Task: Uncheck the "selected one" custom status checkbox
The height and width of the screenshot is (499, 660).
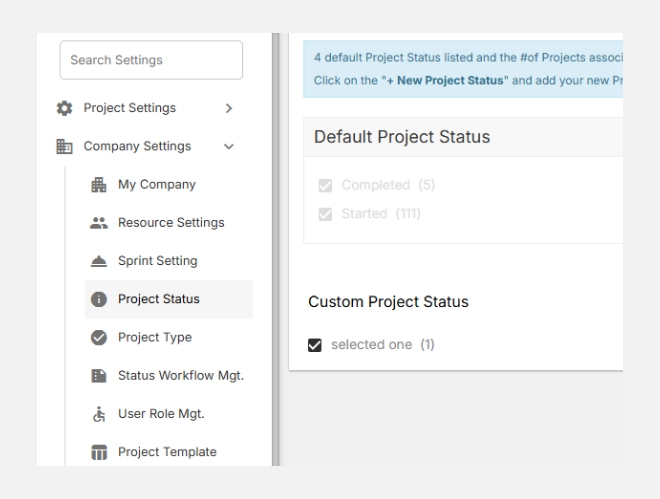Action: pos(315,345)
